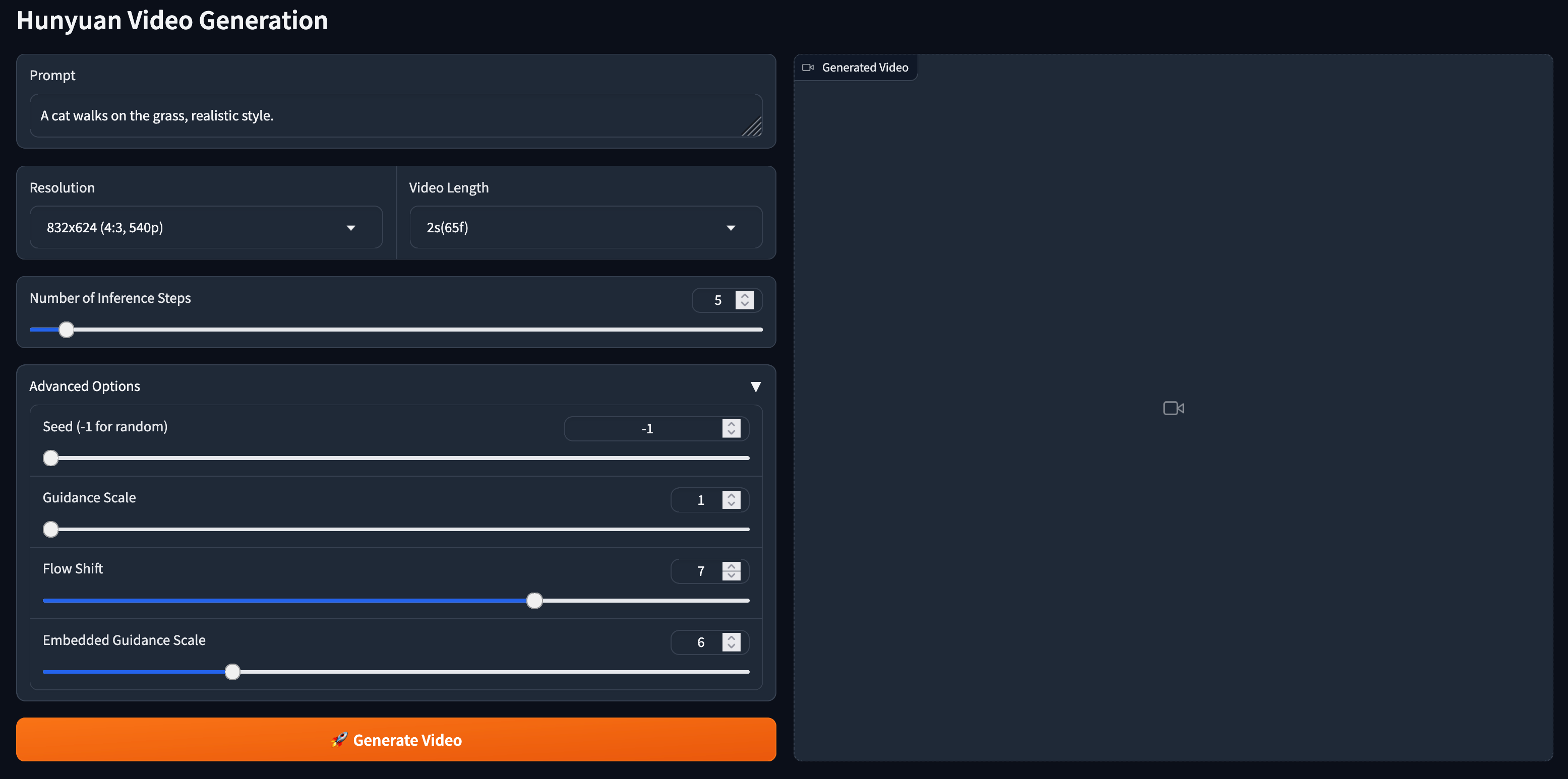
Task: Click the Seed (-1 for random) label
Action: 105,426
